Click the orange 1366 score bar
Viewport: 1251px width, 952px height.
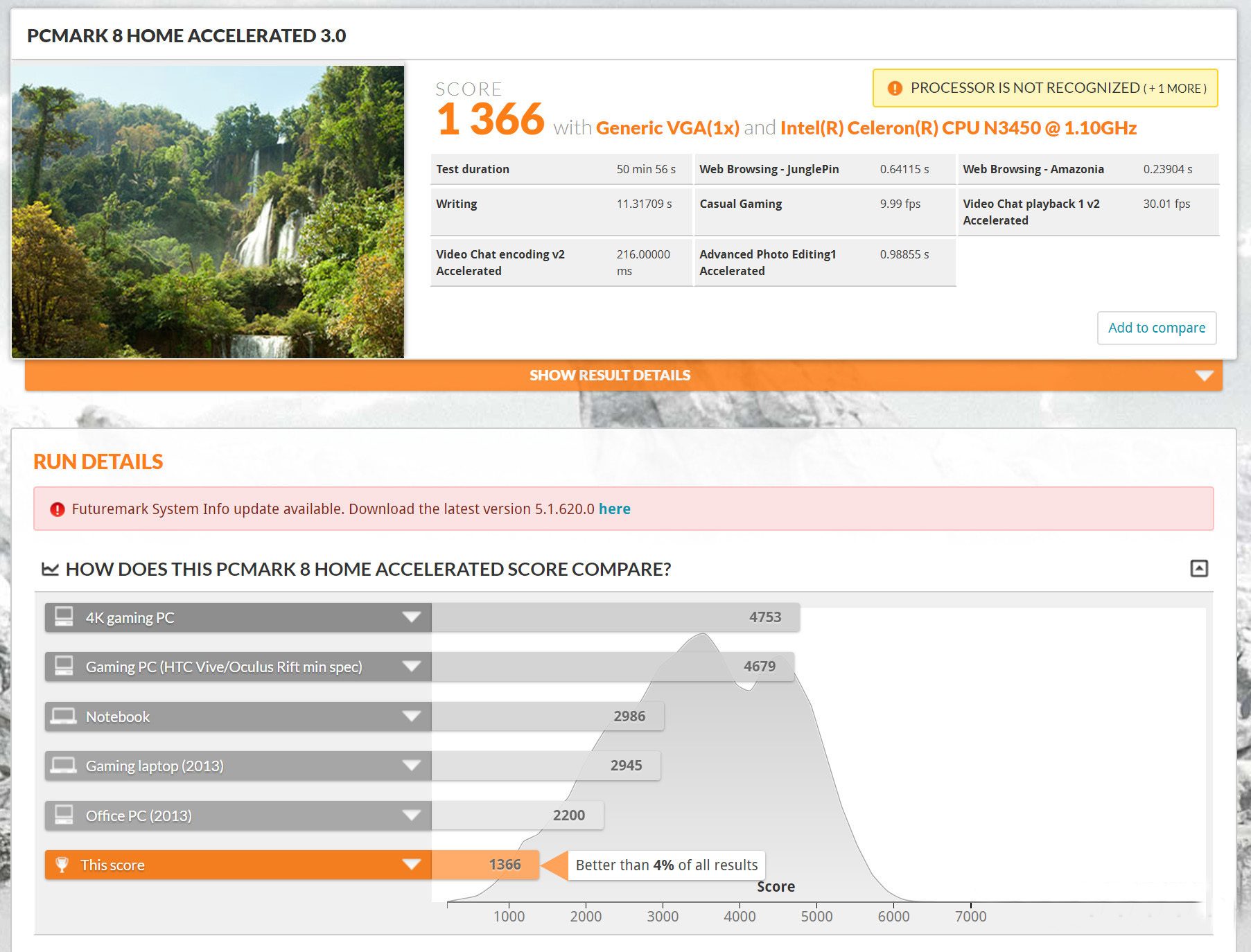tap(485, 865)
